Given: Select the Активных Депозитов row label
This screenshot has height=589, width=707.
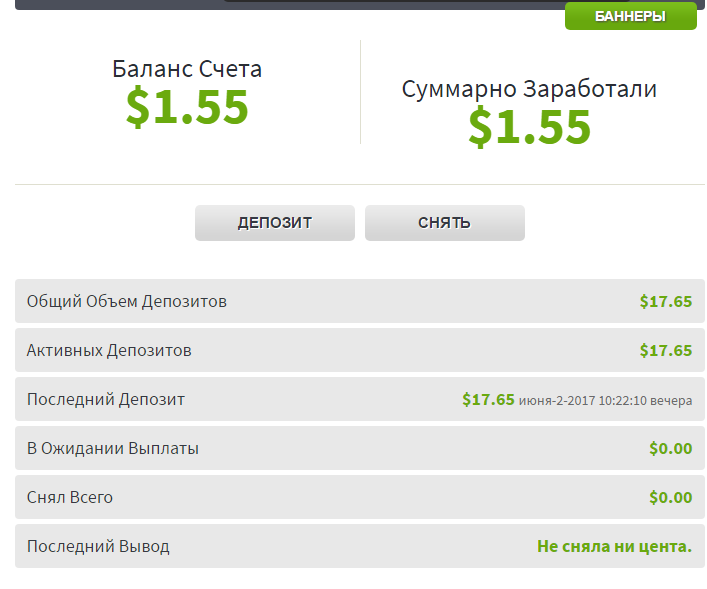Looking at the screenshot, I should click(x=109, y=350).
